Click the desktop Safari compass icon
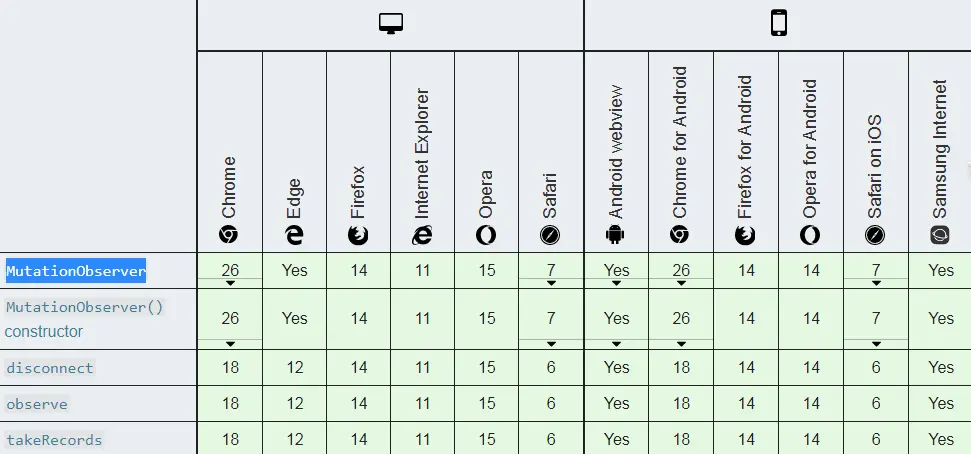 pyautogui.click(x=550, y=234)
